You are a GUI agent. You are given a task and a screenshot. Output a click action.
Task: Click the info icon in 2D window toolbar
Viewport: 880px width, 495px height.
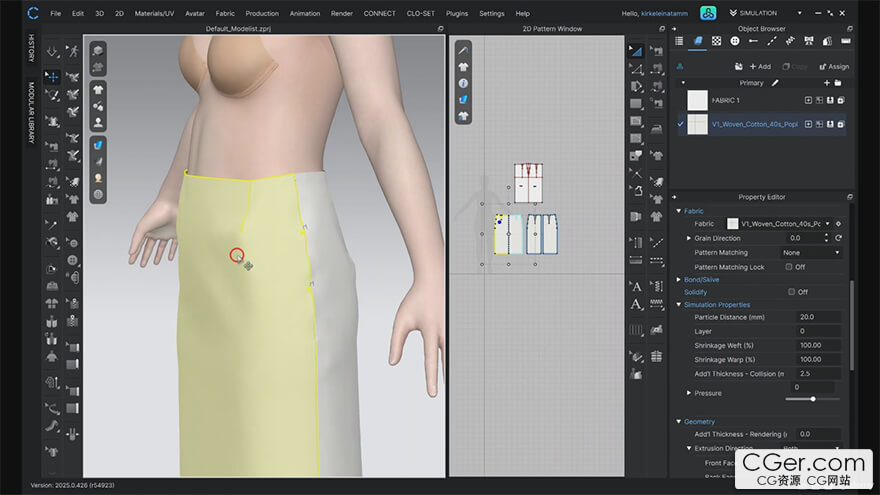[463, 83]
